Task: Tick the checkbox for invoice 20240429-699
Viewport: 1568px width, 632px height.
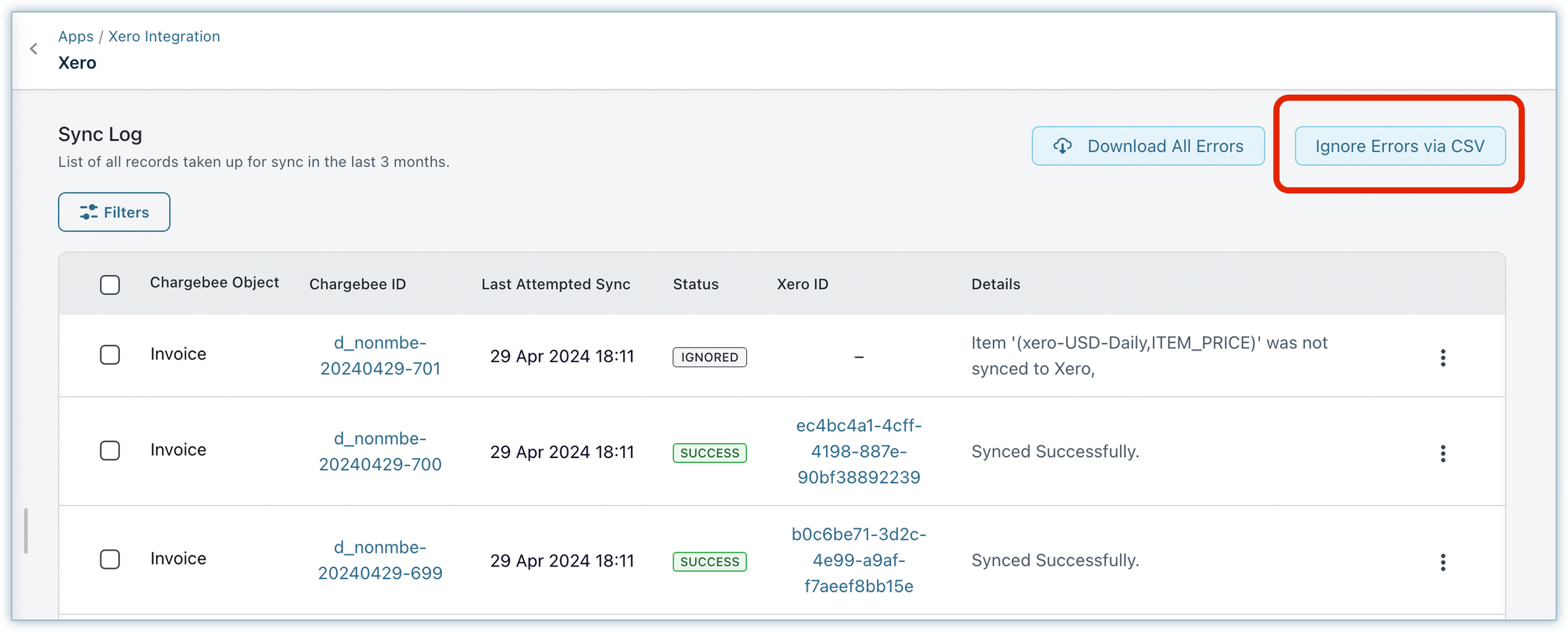Action: pos(110,560)
